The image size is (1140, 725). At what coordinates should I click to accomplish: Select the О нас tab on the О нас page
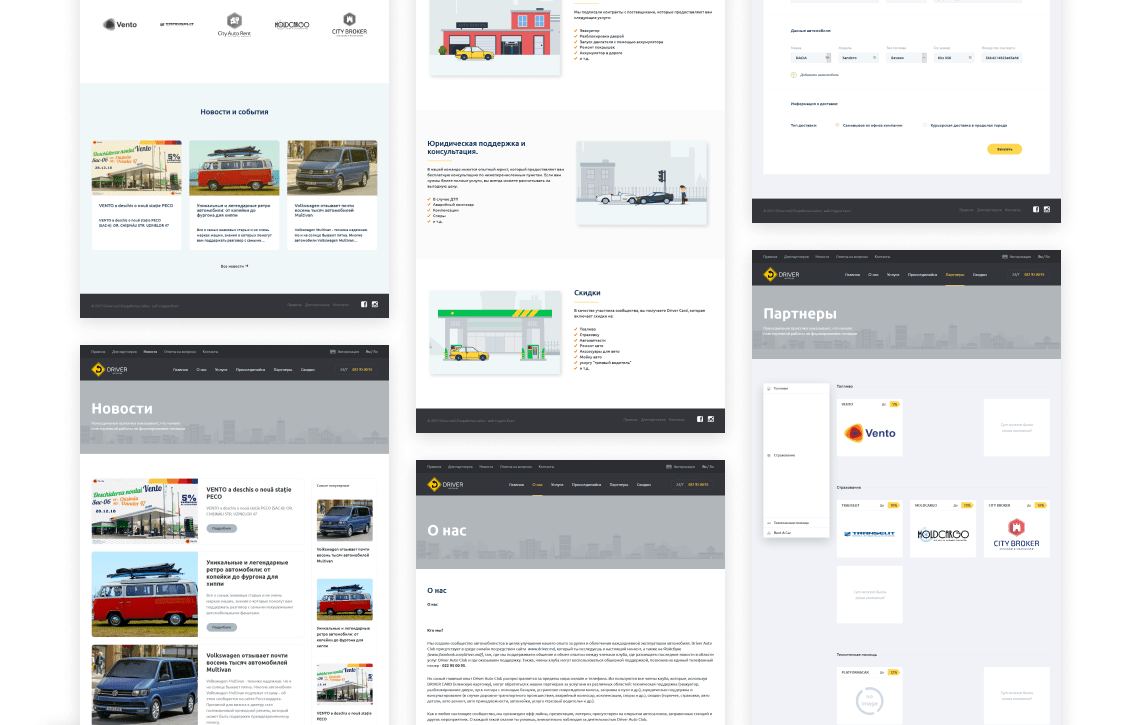coord(538,484)
